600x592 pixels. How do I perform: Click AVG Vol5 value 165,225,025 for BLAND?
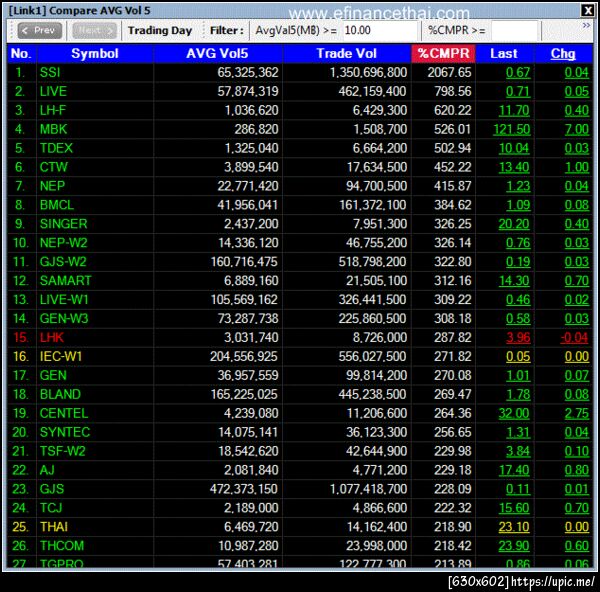pos(244,395)
